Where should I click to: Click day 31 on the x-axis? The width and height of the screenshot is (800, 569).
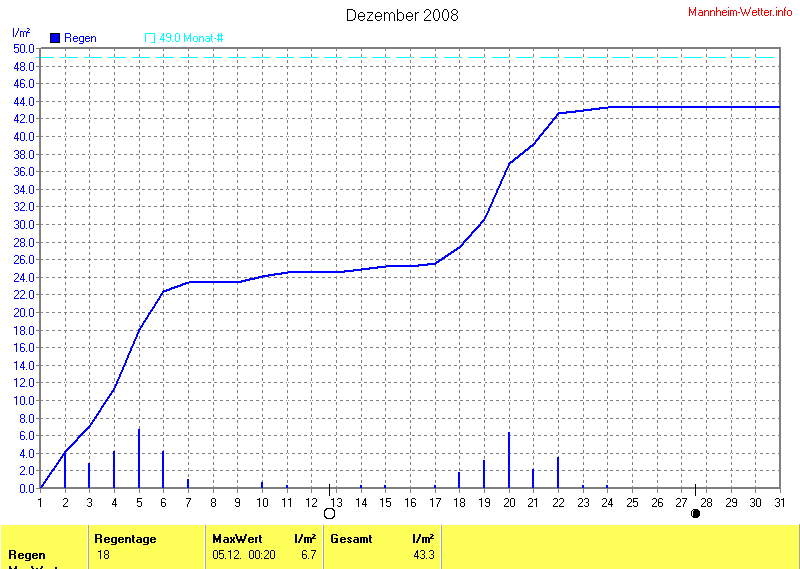coord(781,502)
